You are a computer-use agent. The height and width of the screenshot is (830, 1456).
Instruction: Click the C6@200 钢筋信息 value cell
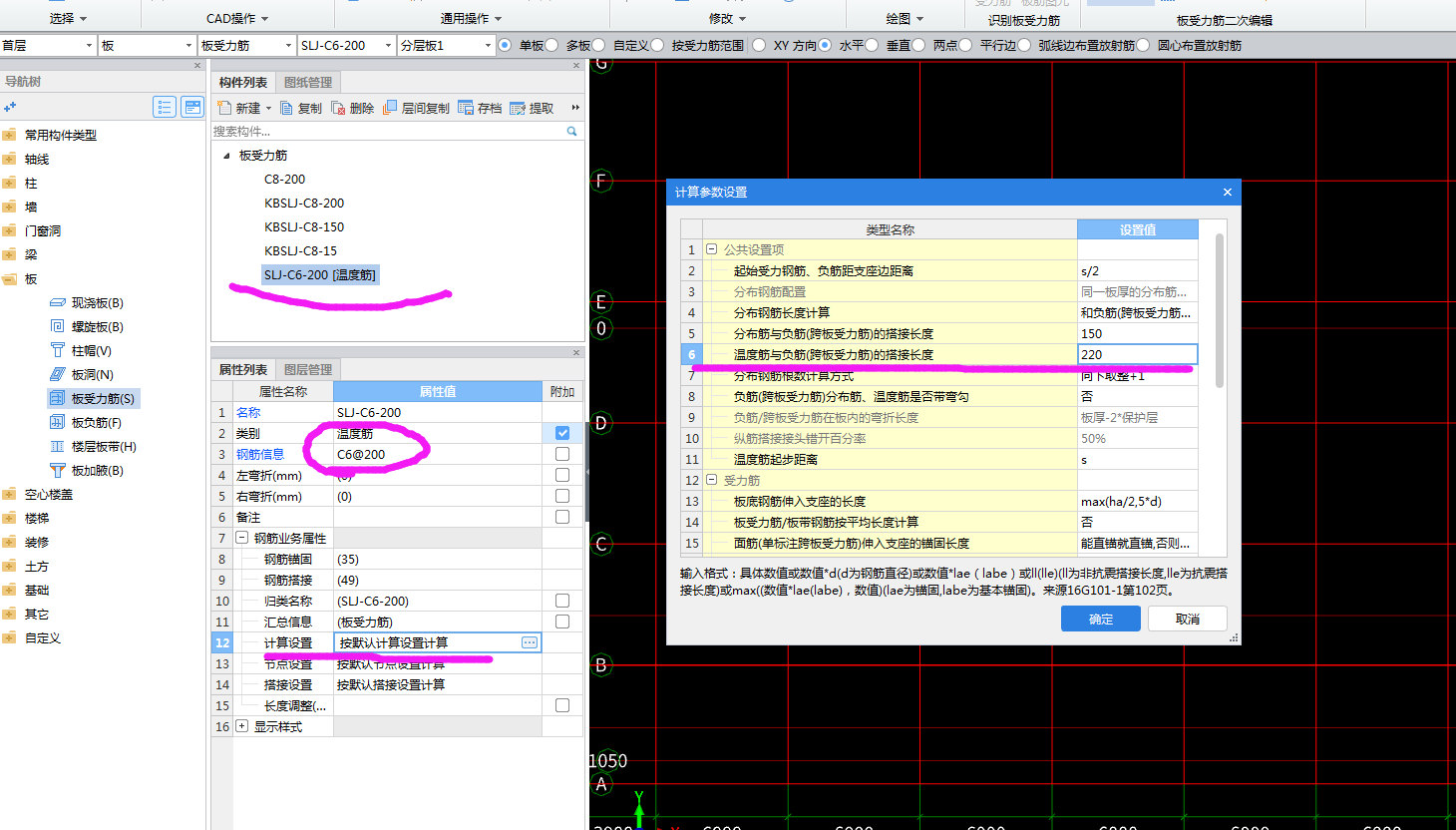(438, 454)
